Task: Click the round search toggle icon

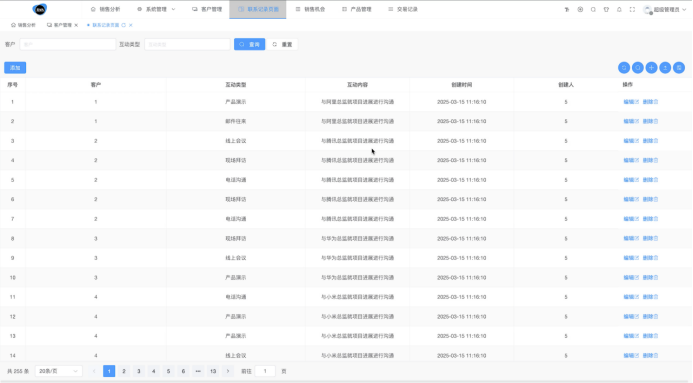Action: 638,68
